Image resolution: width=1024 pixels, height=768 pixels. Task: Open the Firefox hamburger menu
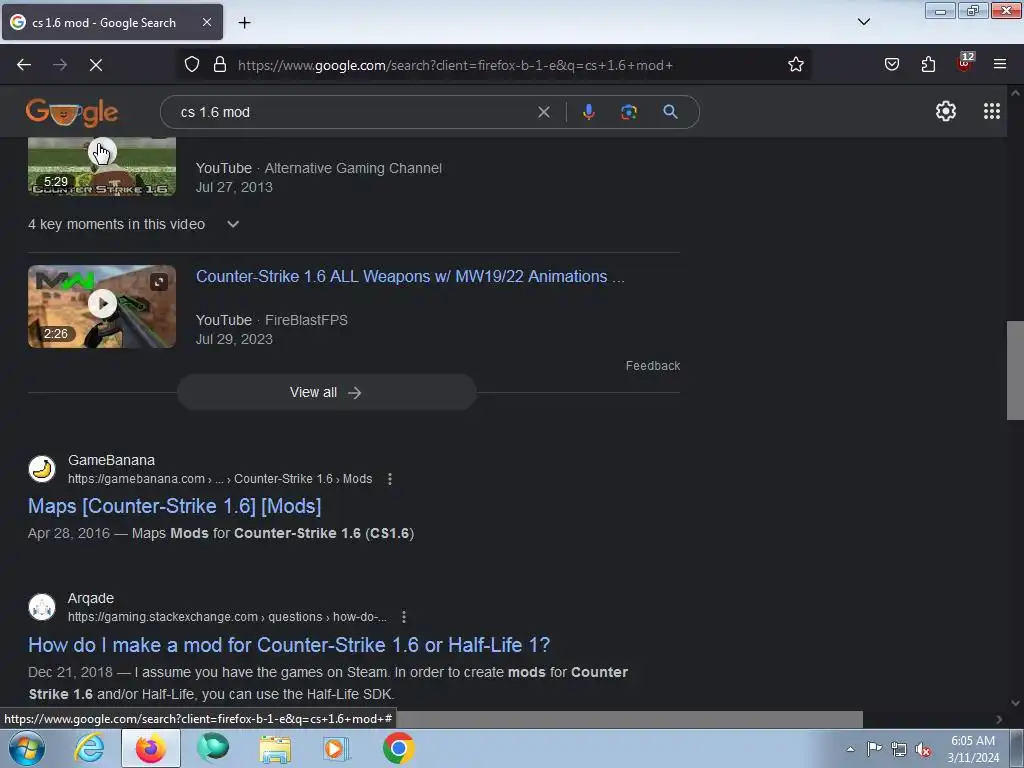point(1000,65)
